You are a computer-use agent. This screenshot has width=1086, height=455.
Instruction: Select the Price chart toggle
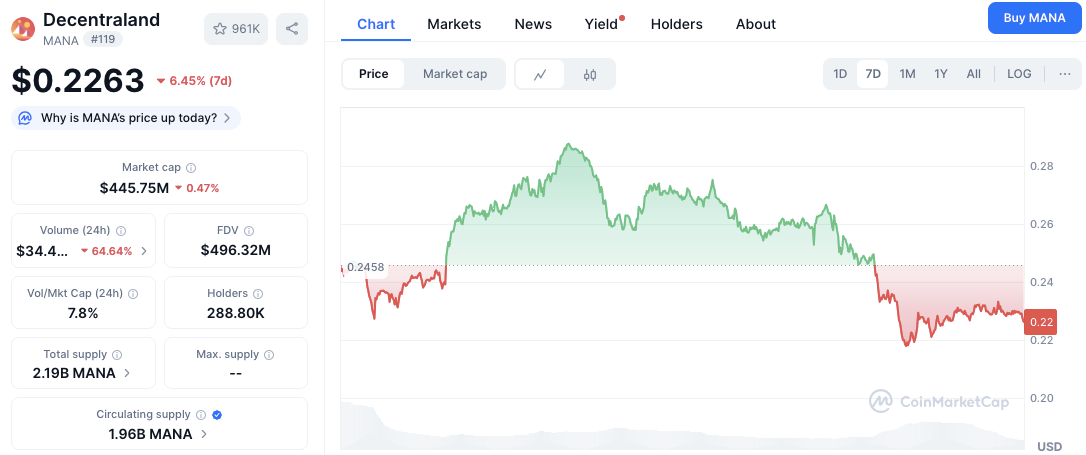point(374,74)
